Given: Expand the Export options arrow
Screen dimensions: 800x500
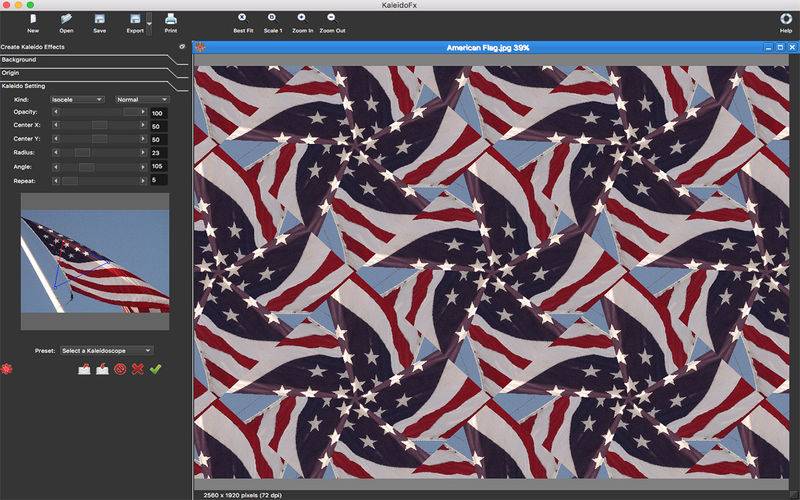Looking at the screenshot, I should (x=149, y=23).
